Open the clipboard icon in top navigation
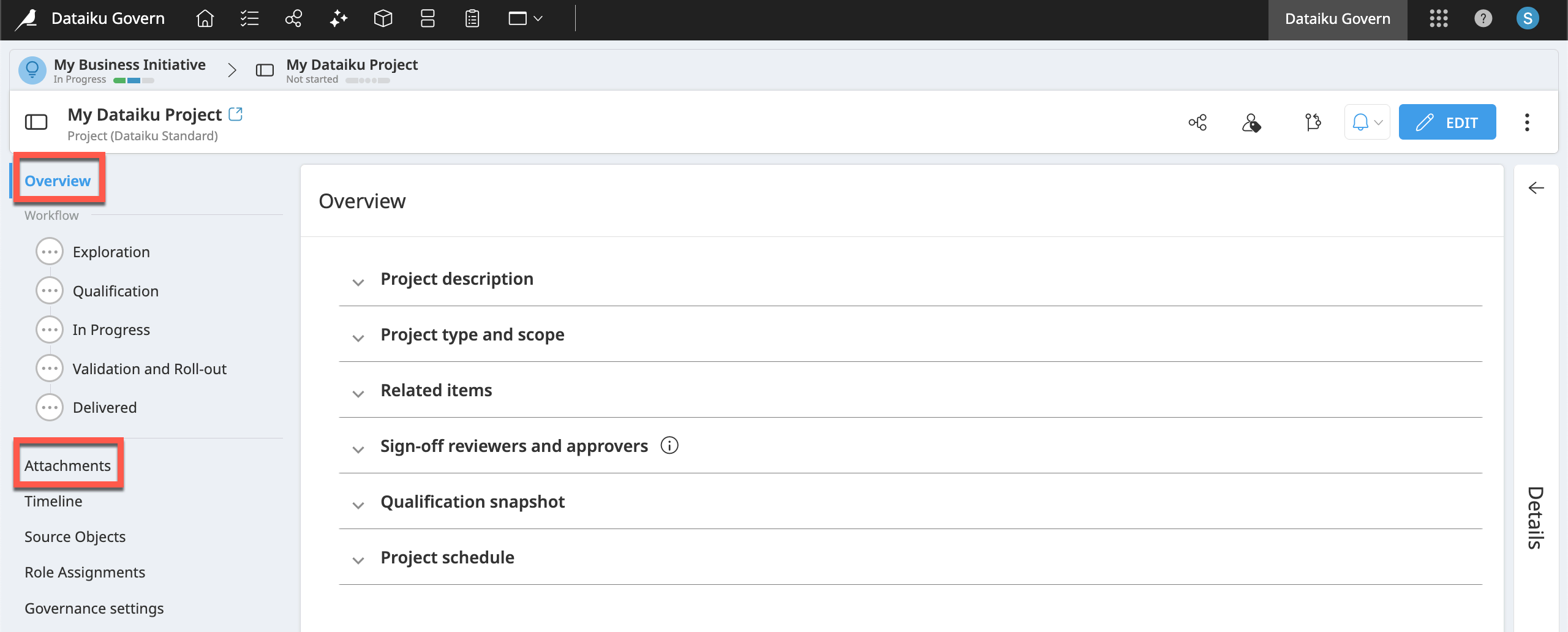Image resolution: width=1568 pixels, height=632 pixels. pyautogui.click(x=472, y=19)
